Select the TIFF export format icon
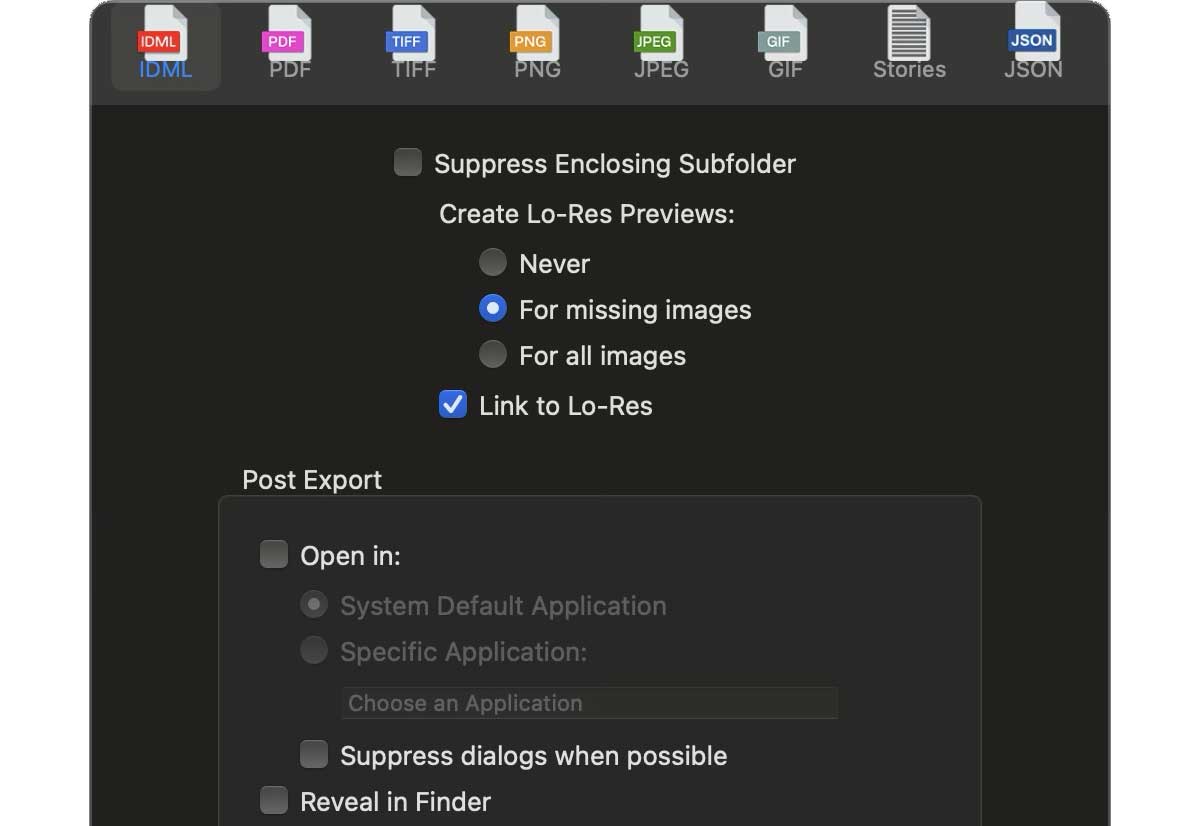1200x826 pixels. point(411,40)
